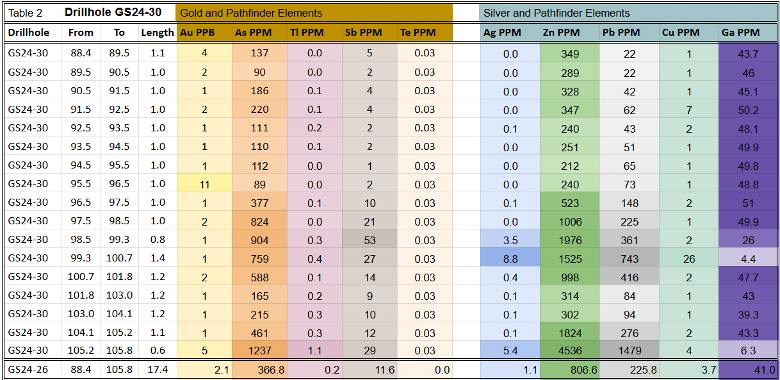Select the As PPM column header
Viewport: 780px width, 380px height.
click(259, 33)
